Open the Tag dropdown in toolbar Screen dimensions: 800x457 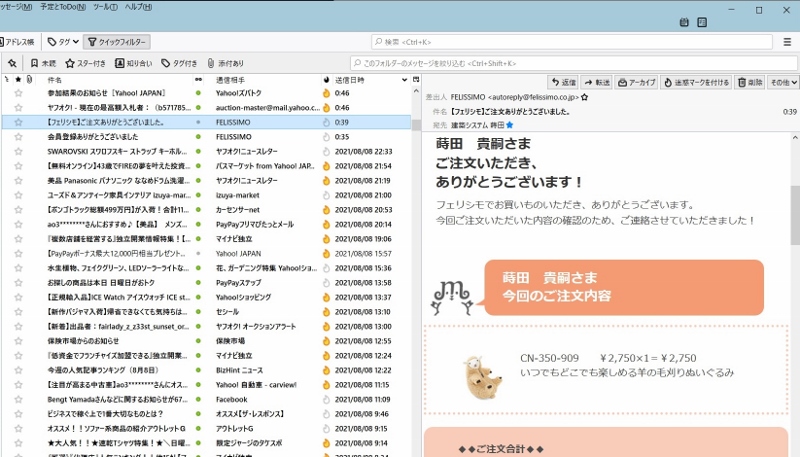click(x=63, y=42)
